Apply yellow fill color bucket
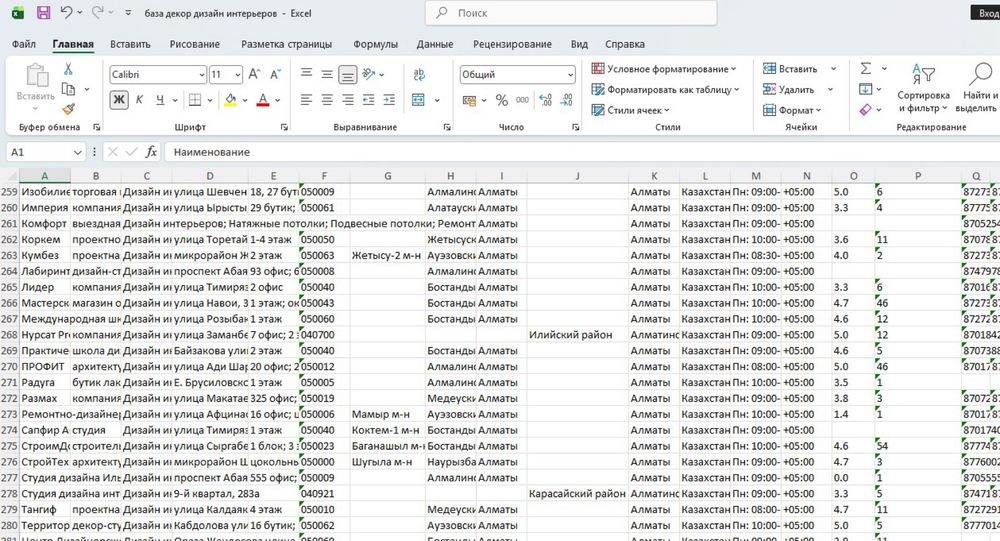 pyautogui.click(x=230, y=100)
